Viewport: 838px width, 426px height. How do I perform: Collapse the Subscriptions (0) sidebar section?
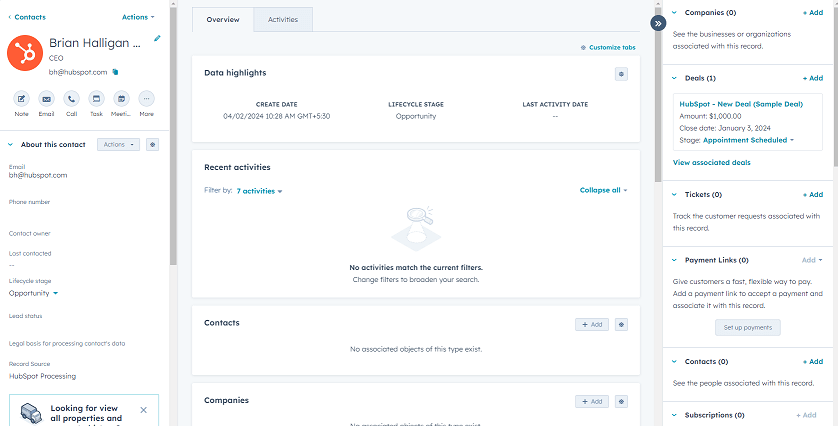tap(674, 415)
